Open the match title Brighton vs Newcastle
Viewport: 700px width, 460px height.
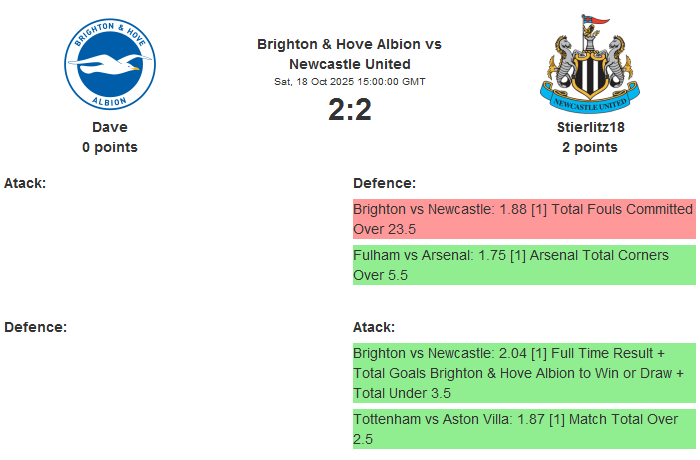point(349,54)
